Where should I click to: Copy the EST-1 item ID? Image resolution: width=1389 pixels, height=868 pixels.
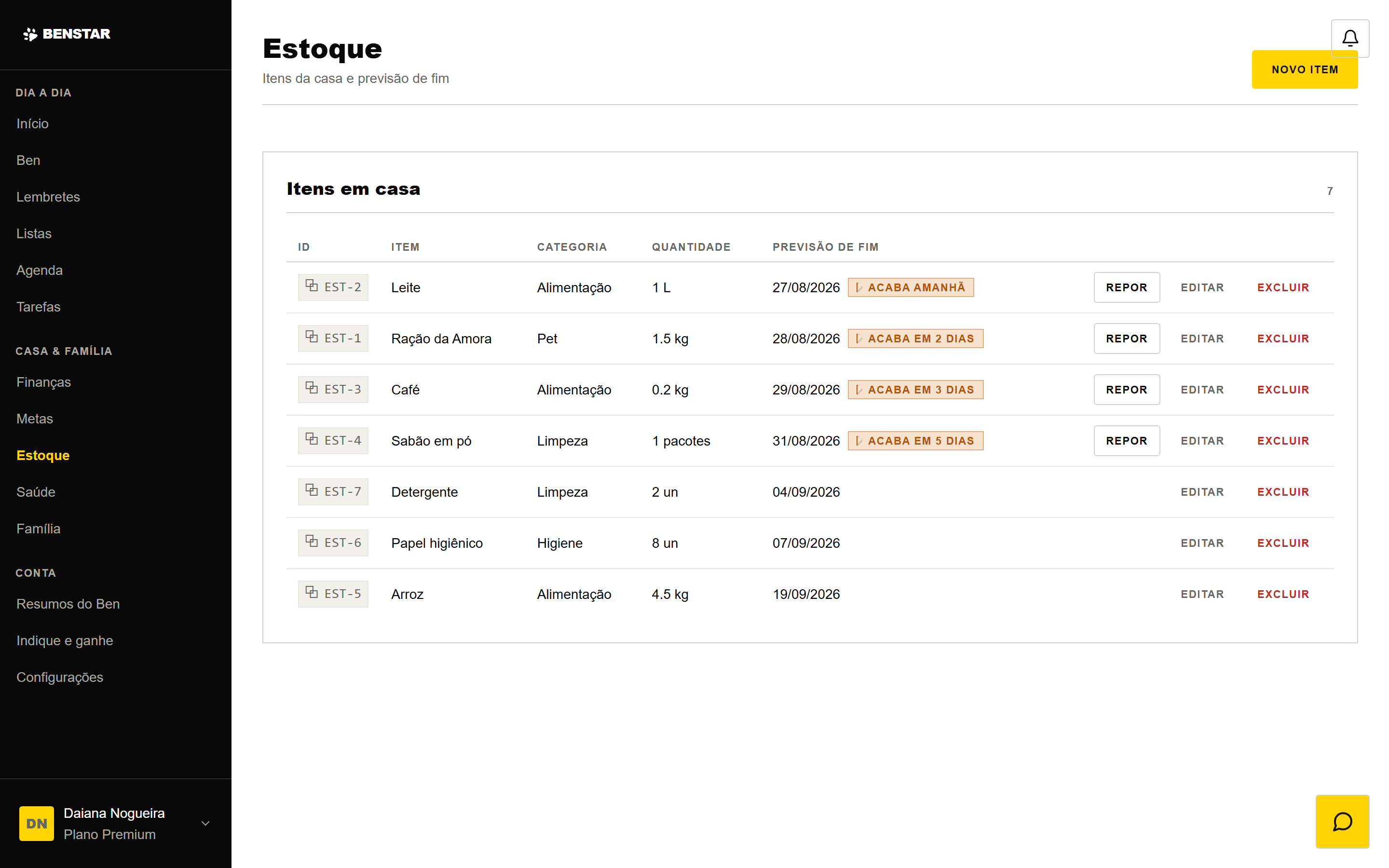click(x=333, y=338)
